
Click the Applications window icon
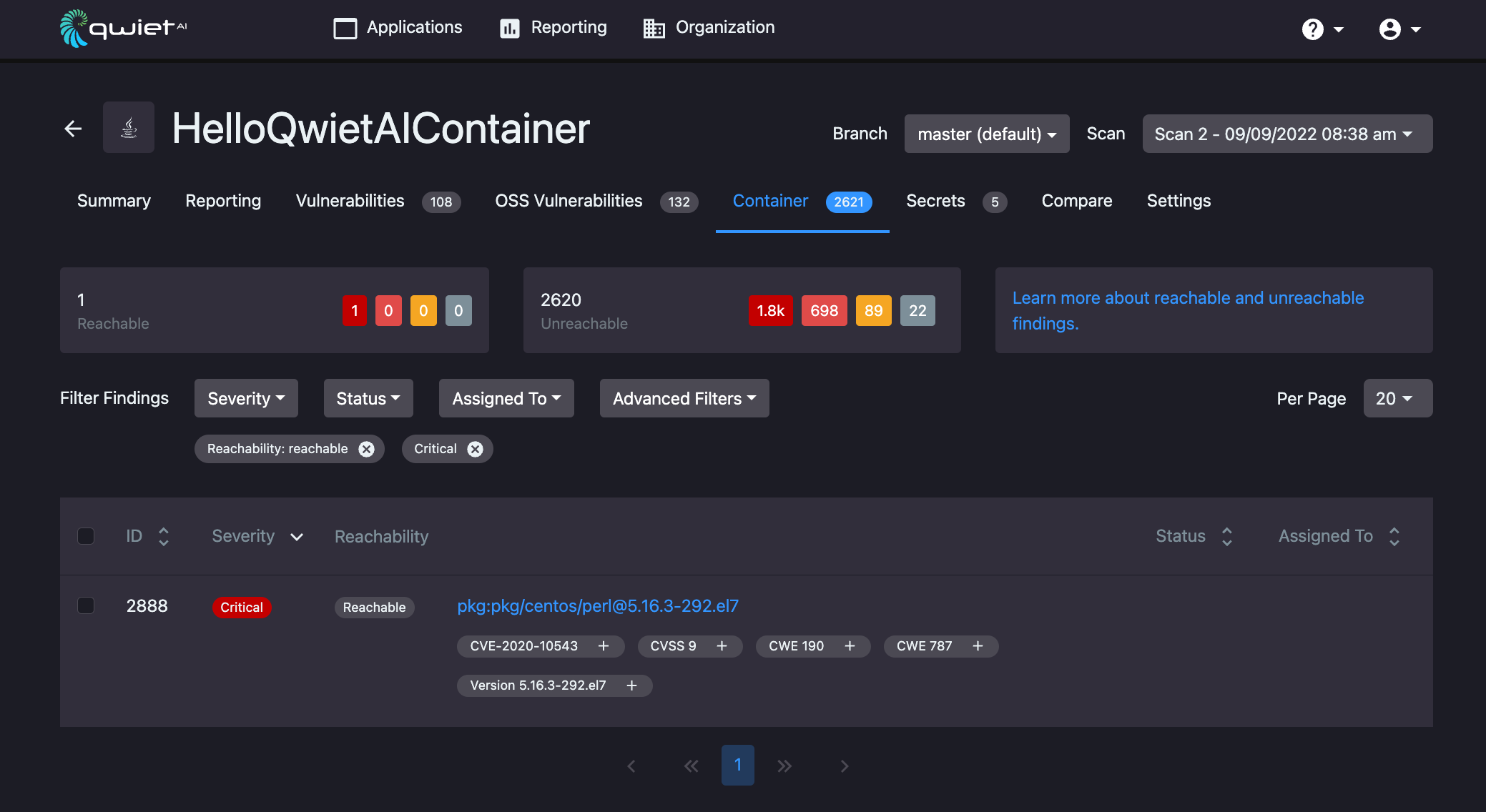click(x=345, y=29)
